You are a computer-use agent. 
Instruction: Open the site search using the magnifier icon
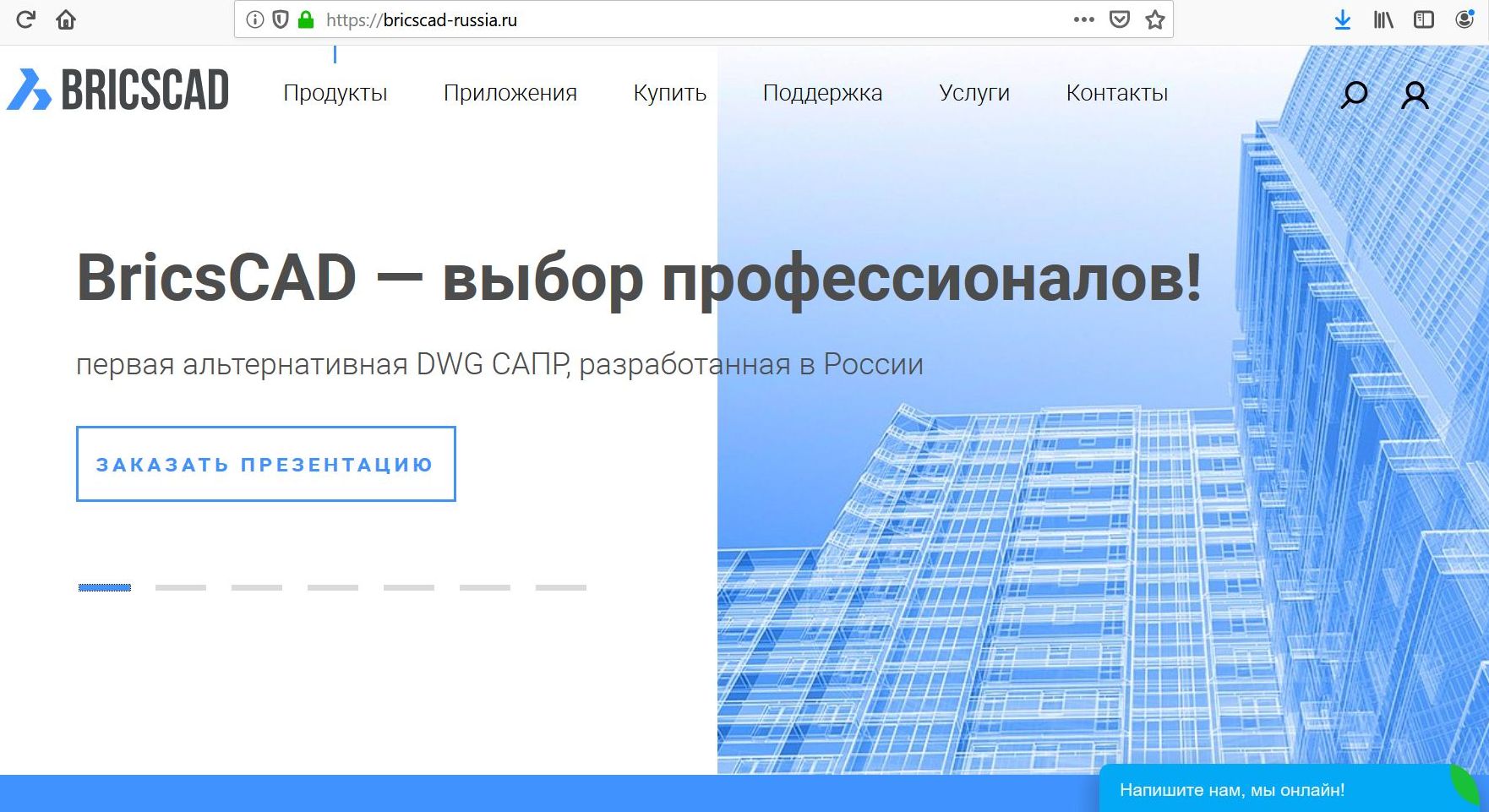[1354, 95]
